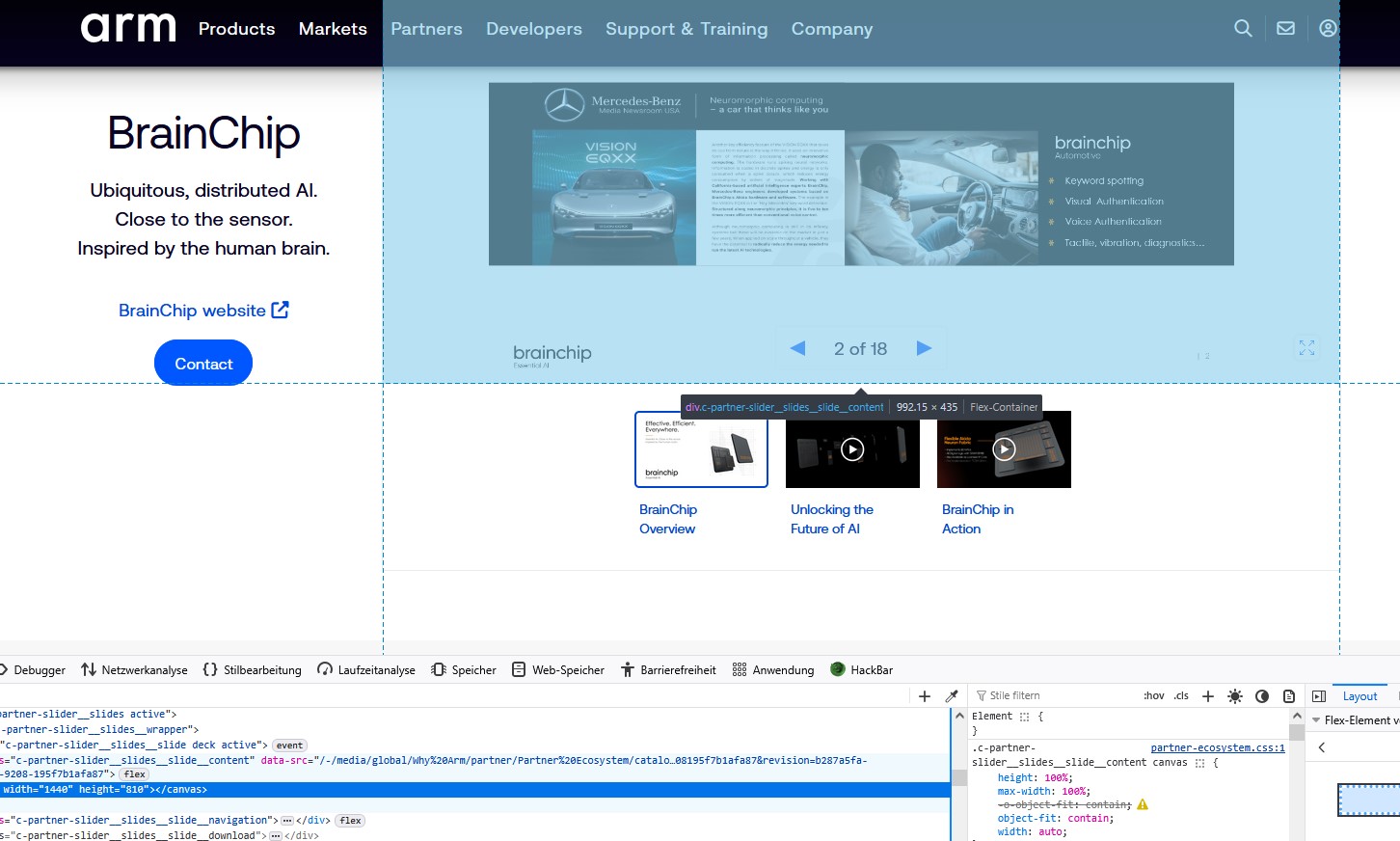
Task: Select the BrainChip Overview thumbnail
Action: pos(701,449)
